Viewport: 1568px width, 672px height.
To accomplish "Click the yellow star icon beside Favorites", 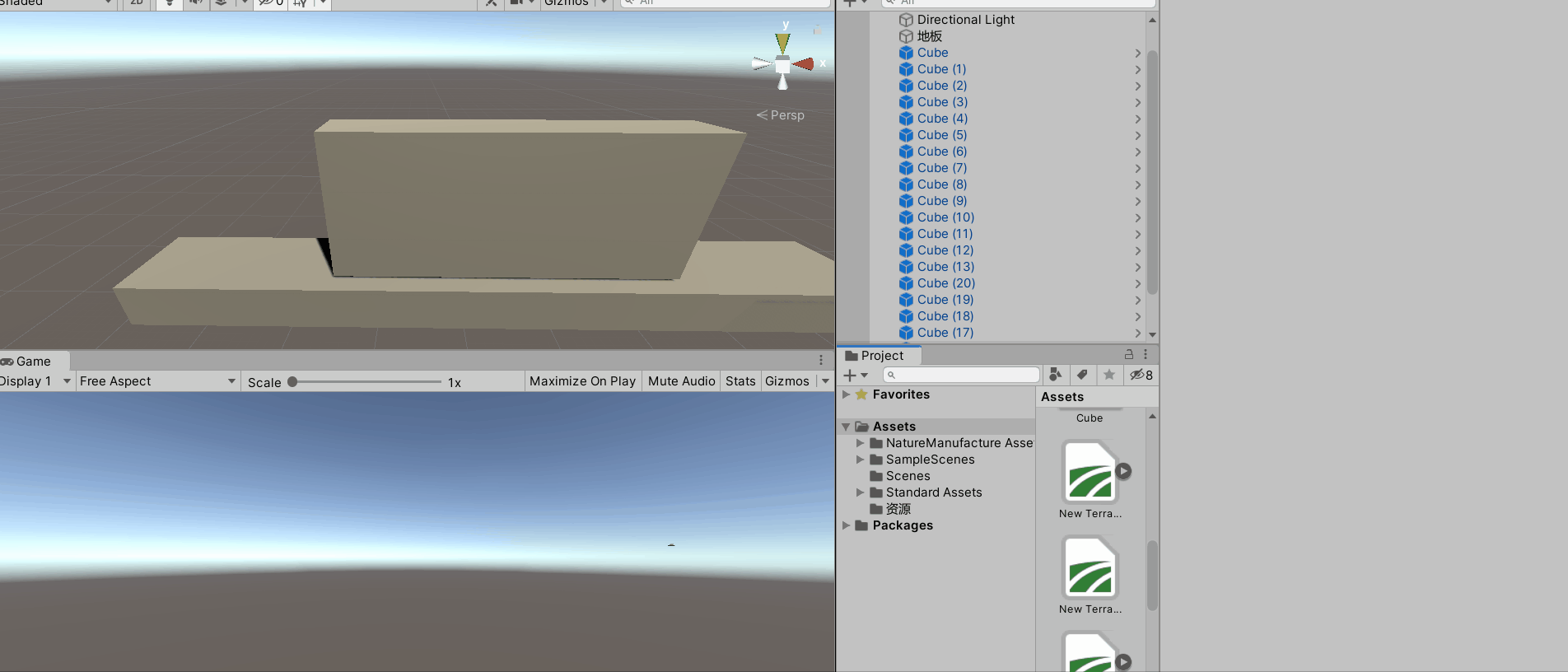I will pyautogui.click(x=861, y=394).
